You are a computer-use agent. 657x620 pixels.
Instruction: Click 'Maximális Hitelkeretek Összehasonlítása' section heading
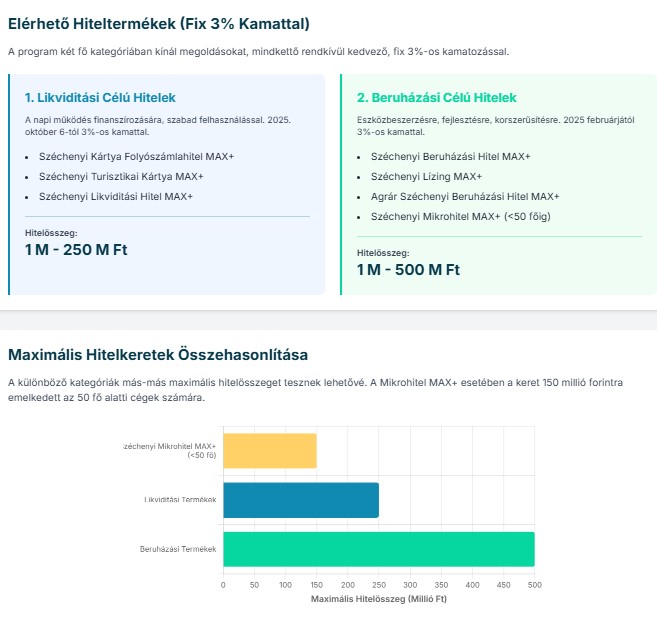click(x=158, y=355)
